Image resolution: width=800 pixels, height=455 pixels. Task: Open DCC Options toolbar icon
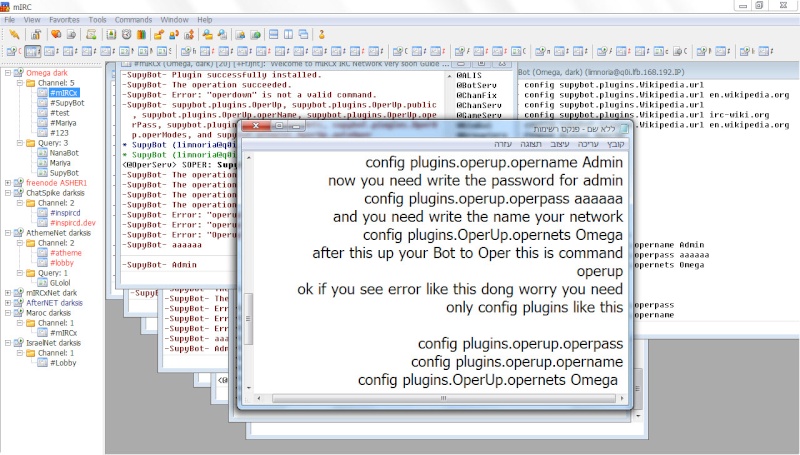coord(189,35)
